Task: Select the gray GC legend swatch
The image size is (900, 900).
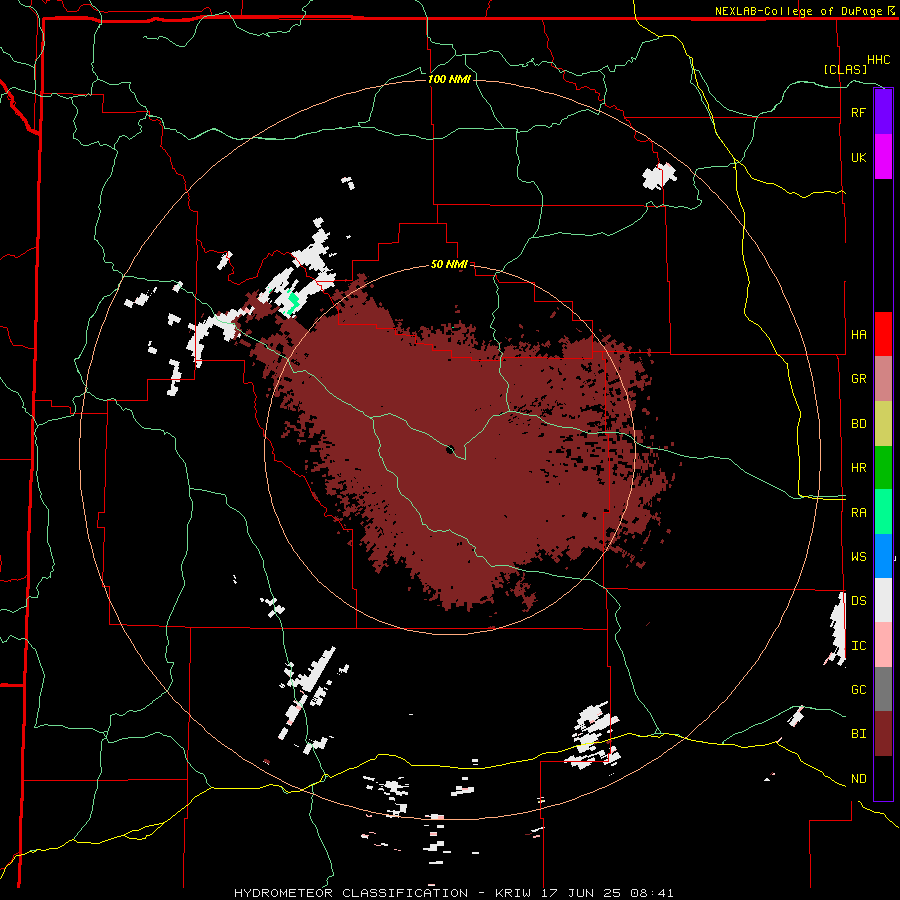Action: click(x=883, y=689)
